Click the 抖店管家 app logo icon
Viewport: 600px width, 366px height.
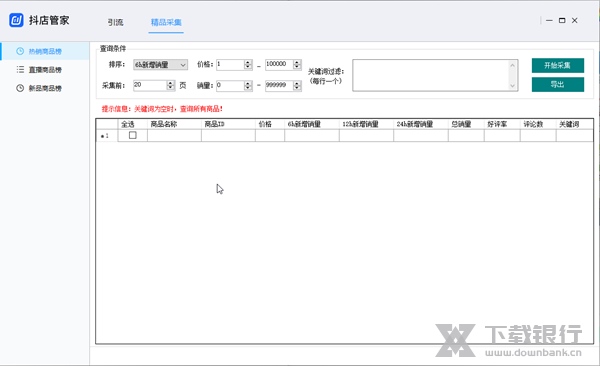click(x=16, y=20)
